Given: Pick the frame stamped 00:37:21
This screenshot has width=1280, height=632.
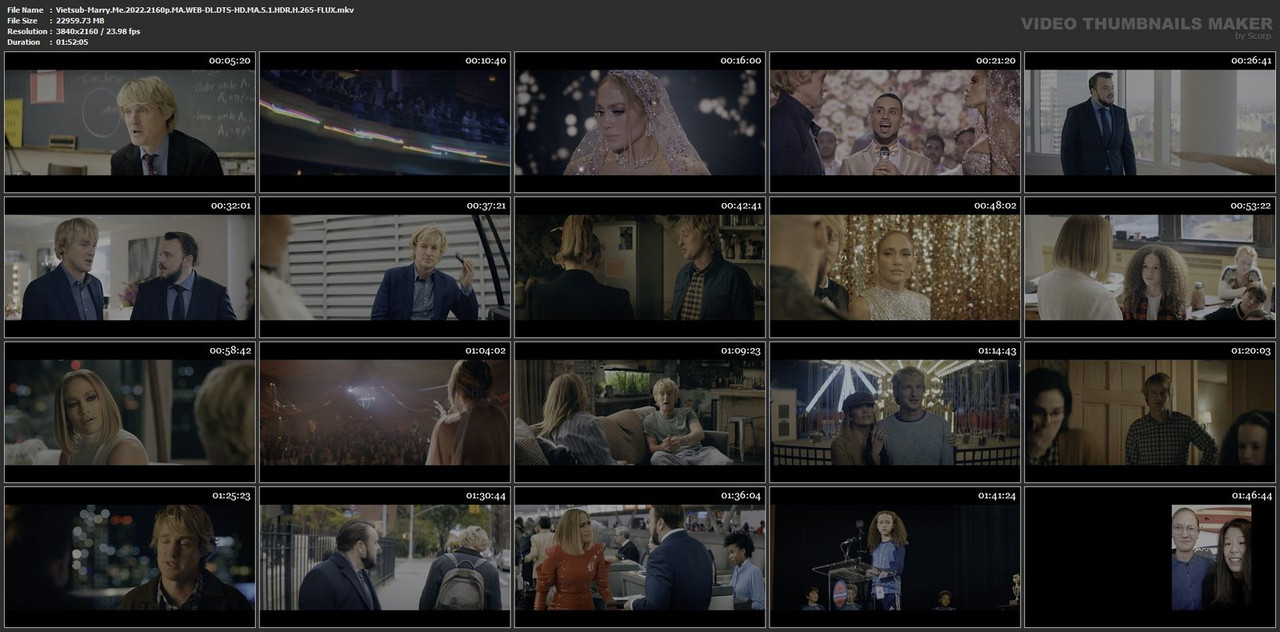Looking at the screenshot, I should tap(385, 267).
